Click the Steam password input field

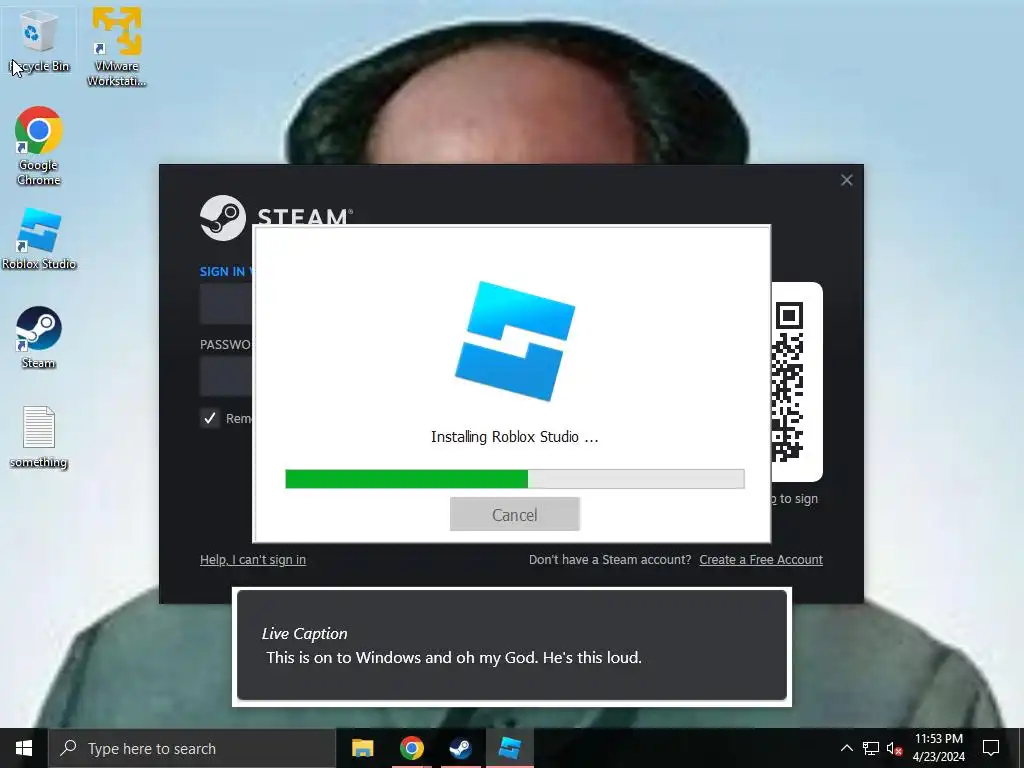[226, 376]
